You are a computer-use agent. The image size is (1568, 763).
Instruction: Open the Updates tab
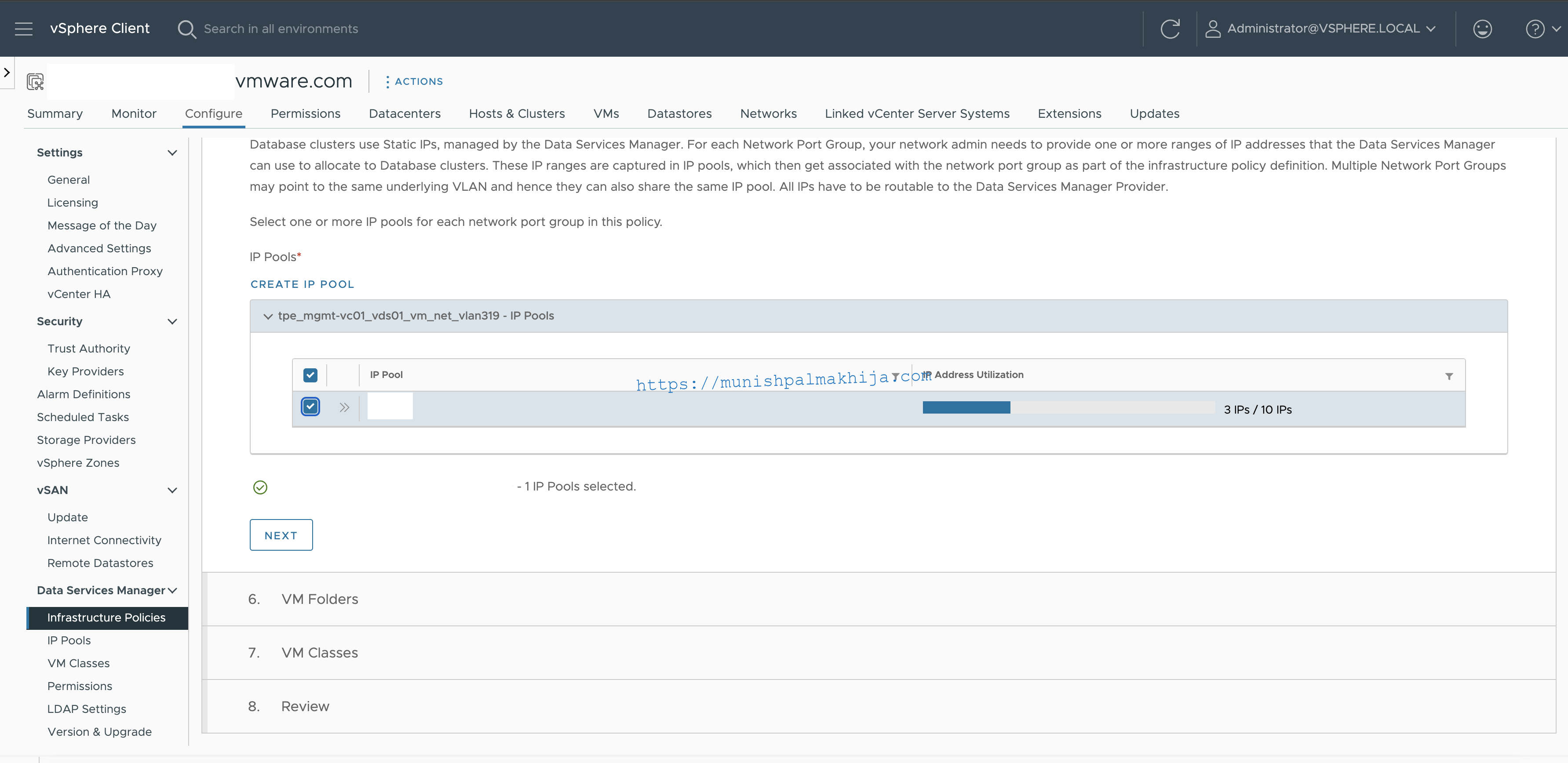[1155, 114]
